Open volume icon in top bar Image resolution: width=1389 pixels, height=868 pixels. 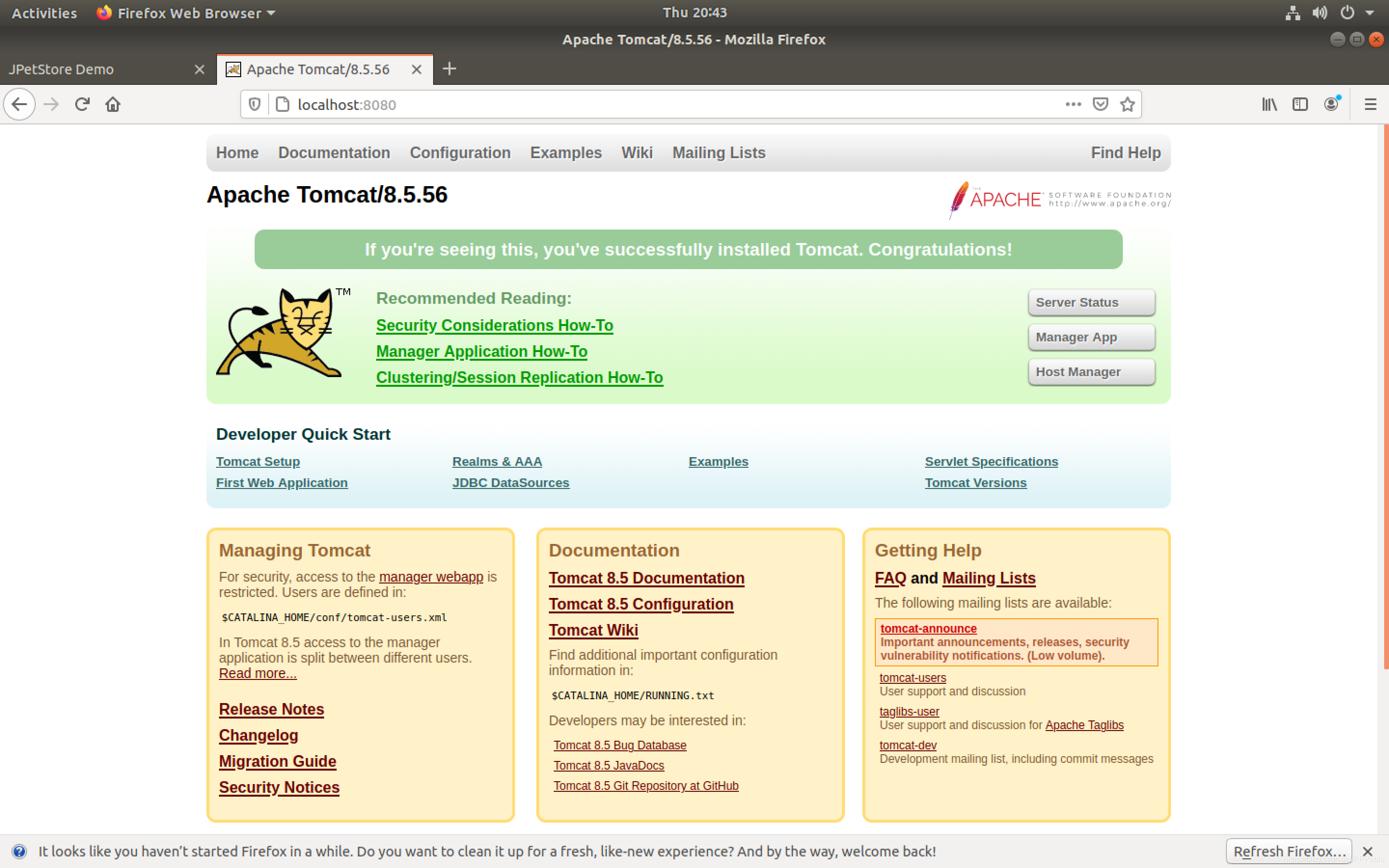(1319, 13)
